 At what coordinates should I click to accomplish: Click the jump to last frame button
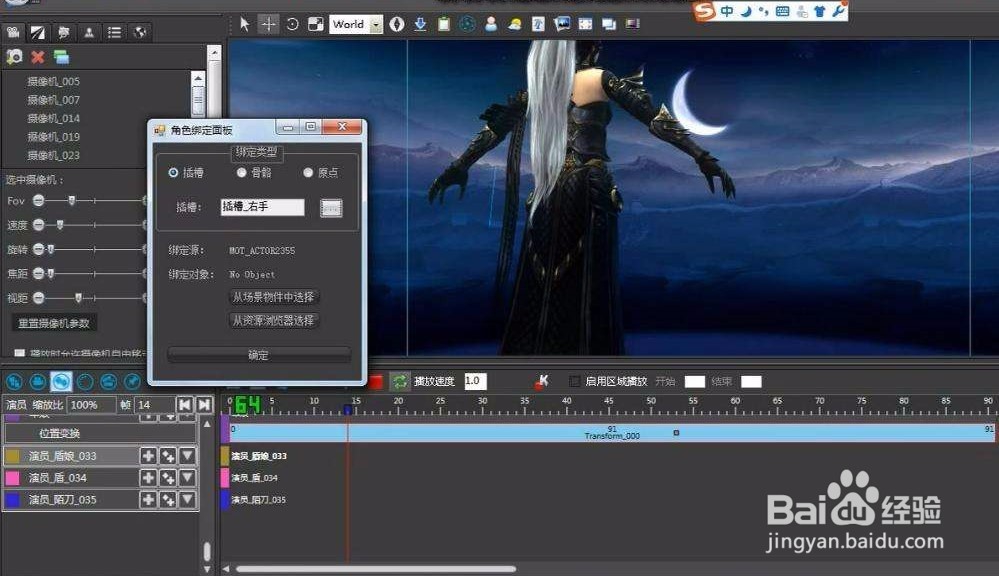point(204,405)
